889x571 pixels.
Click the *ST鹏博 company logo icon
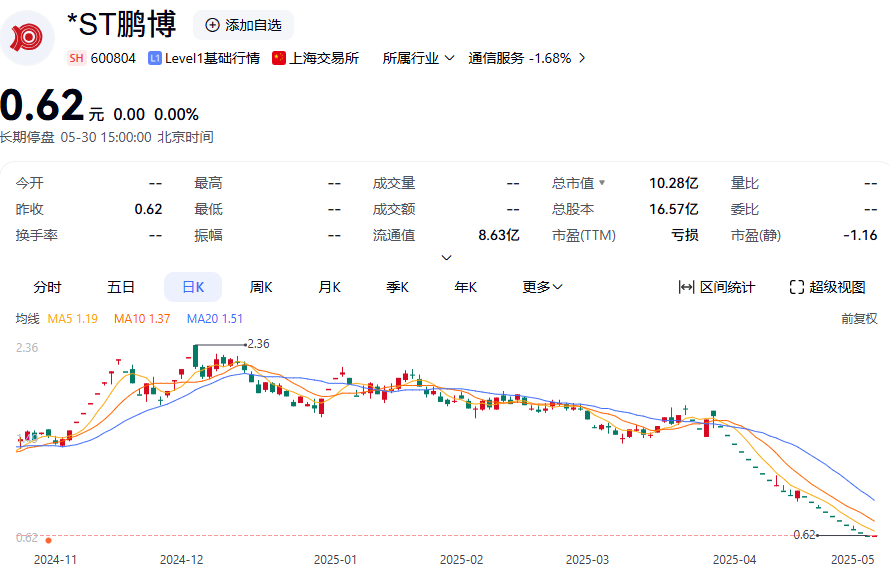[x=29, y=37]
